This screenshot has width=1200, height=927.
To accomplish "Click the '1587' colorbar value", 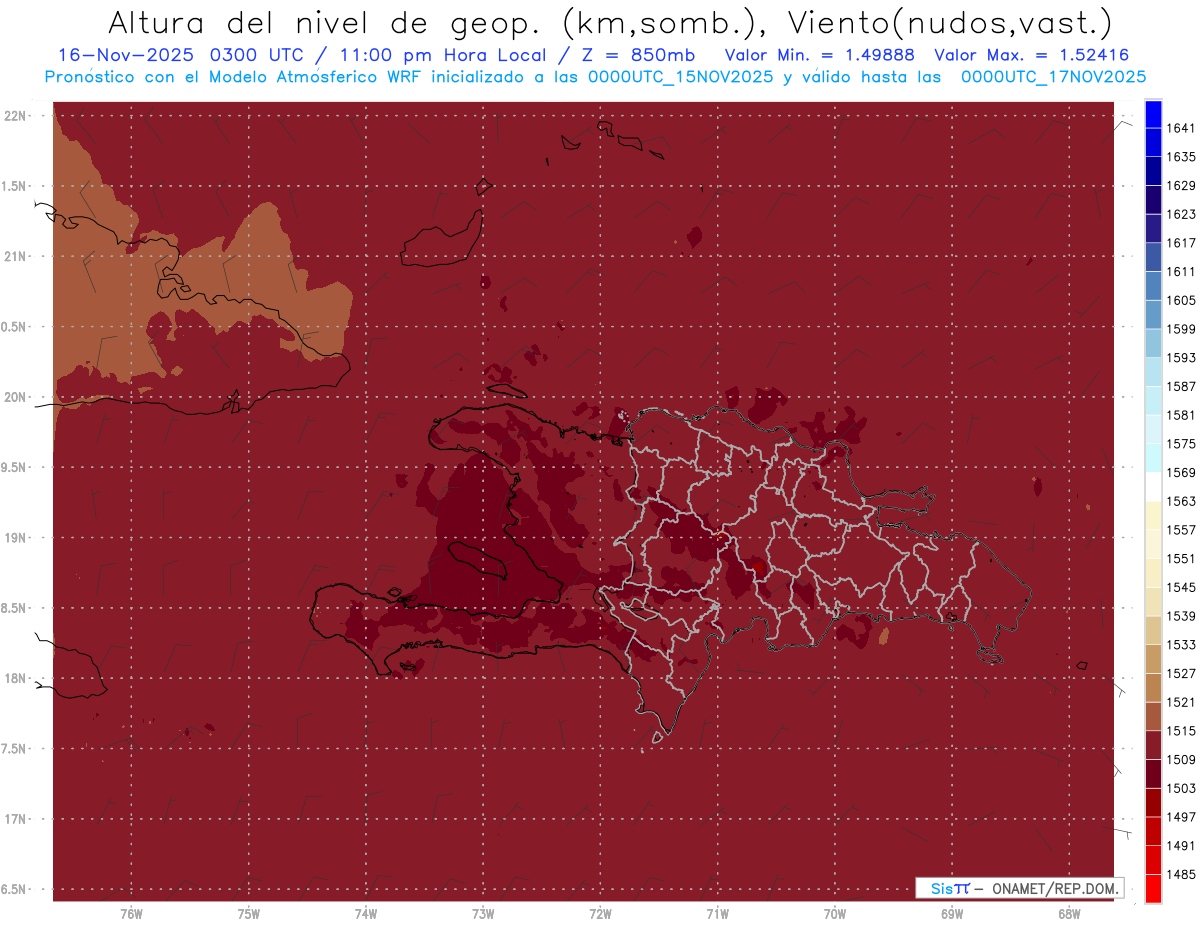I will [1181, 386].
